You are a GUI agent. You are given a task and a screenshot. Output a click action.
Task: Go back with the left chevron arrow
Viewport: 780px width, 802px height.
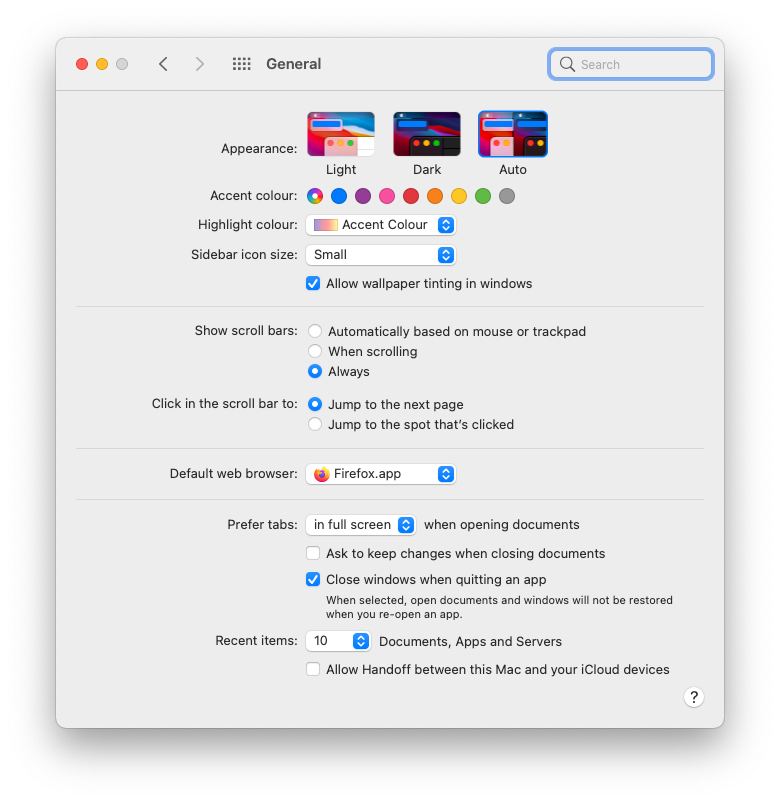pos(163,64)
